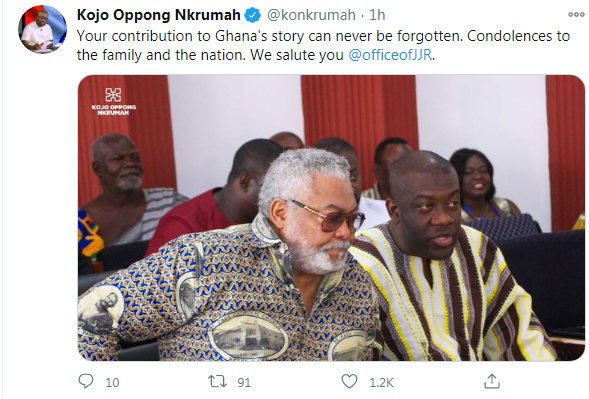
Task: Click the 1.2K likes count
Action: point(381,382)
